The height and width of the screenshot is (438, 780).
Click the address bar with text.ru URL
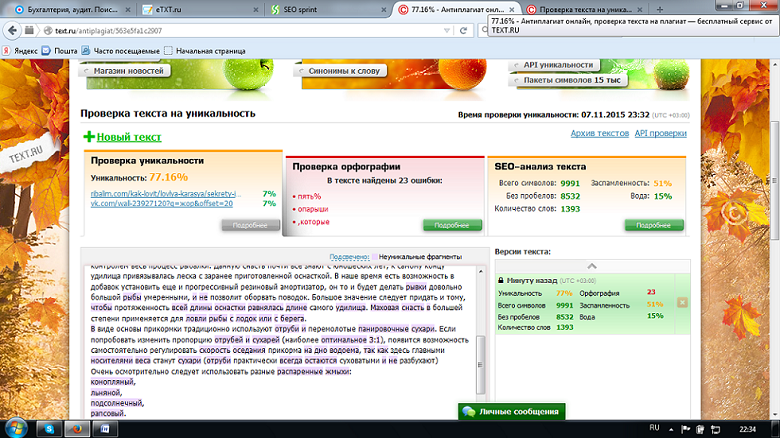(x=244, y=30)
